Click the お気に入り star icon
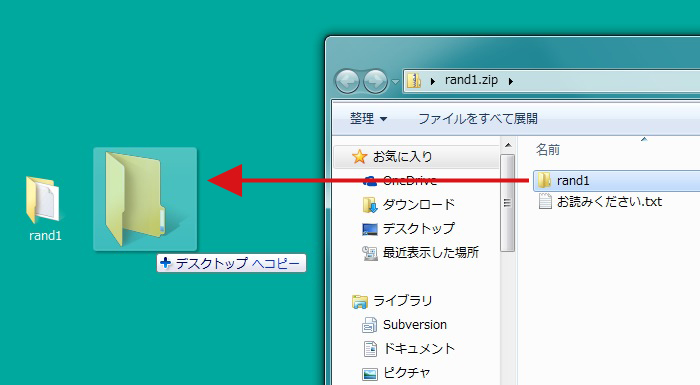The height and width of the screenshot is (385, 700). tap(359, 157)
